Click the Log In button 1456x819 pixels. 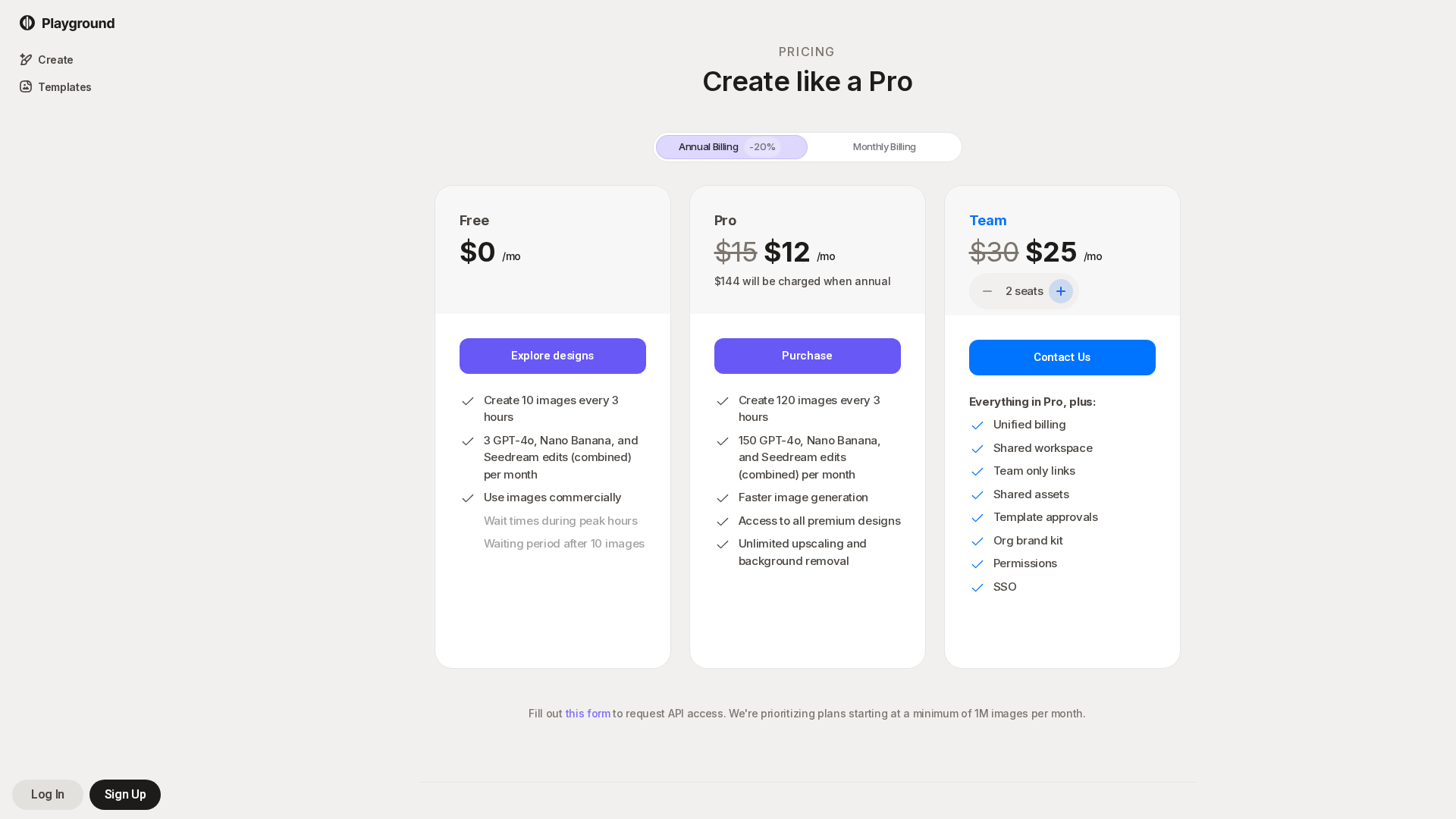(x=48, y=795)
